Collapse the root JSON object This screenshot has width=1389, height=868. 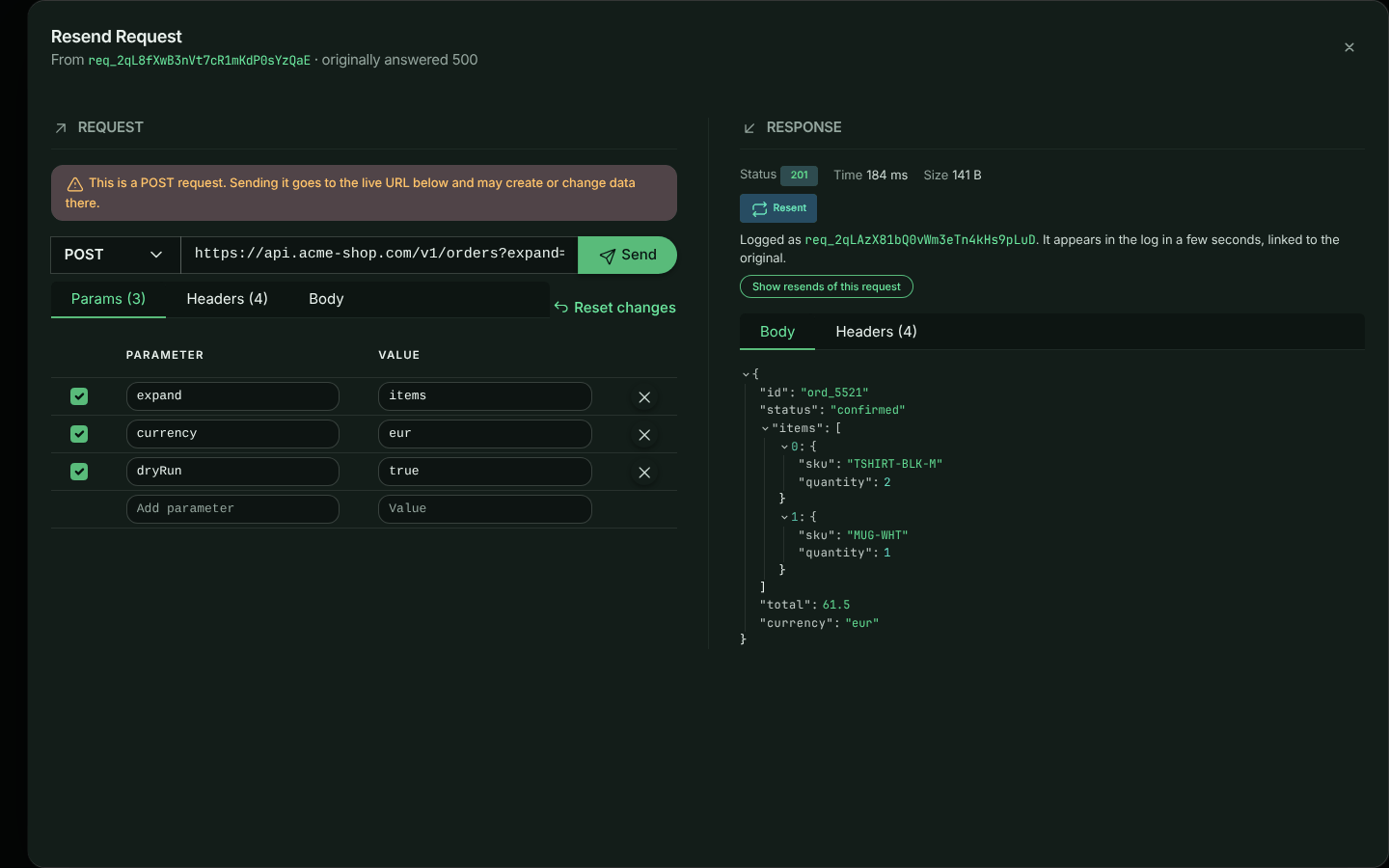[746, 374]
